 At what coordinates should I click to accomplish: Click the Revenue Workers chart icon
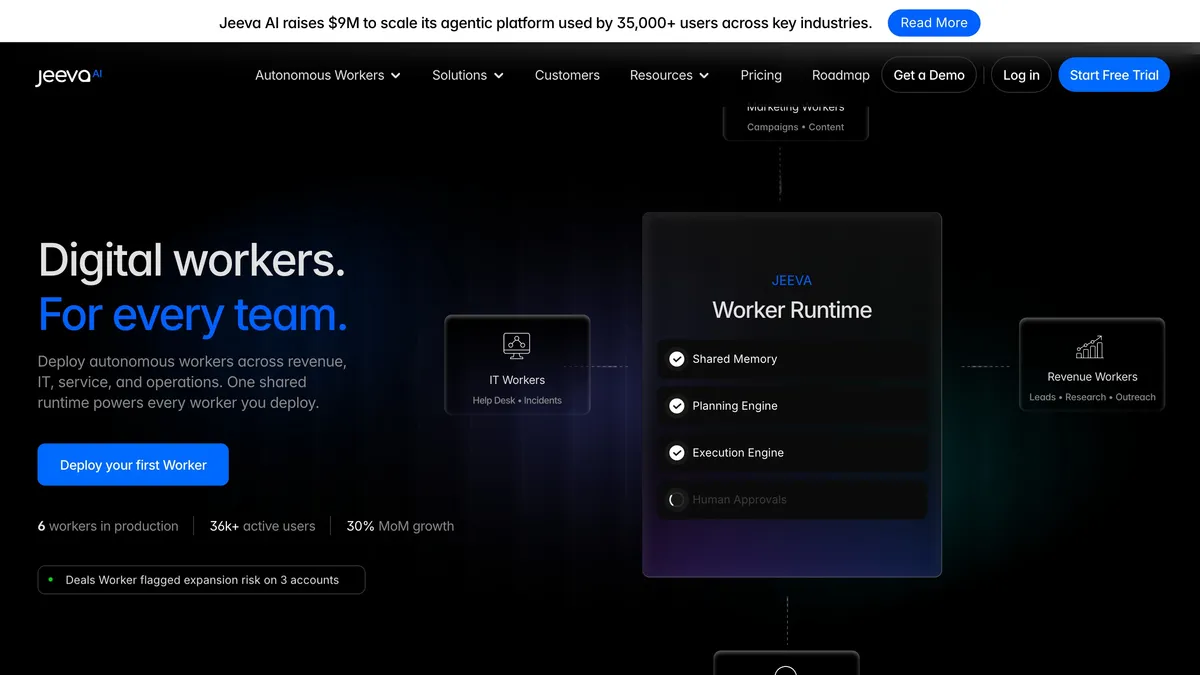(x=1090, y=347)
